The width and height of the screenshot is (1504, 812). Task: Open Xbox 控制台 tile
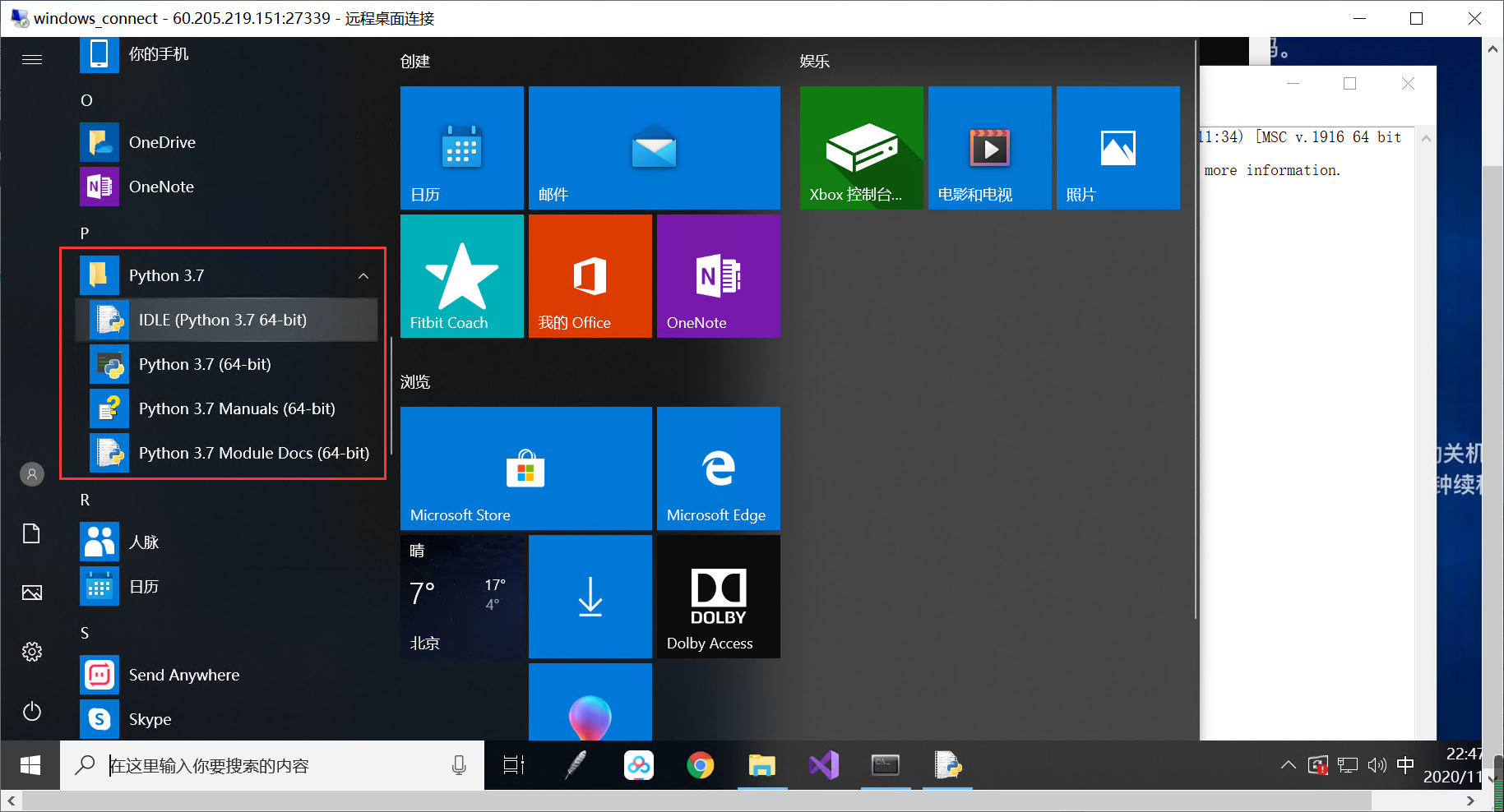coord(862,148)
